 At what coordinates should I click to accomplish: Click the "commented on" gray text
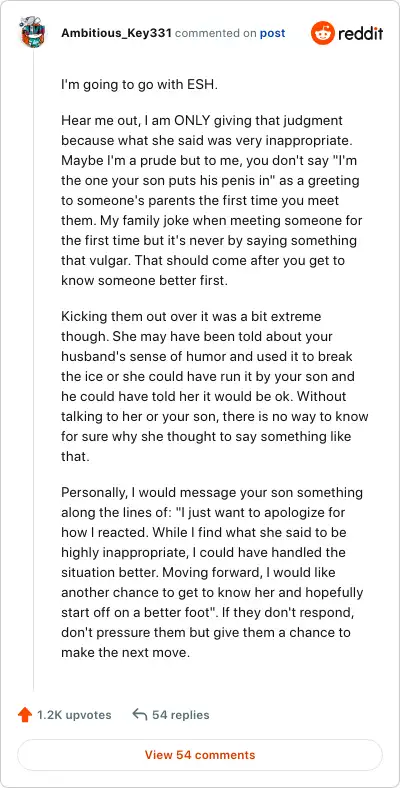tap(216, 33)
